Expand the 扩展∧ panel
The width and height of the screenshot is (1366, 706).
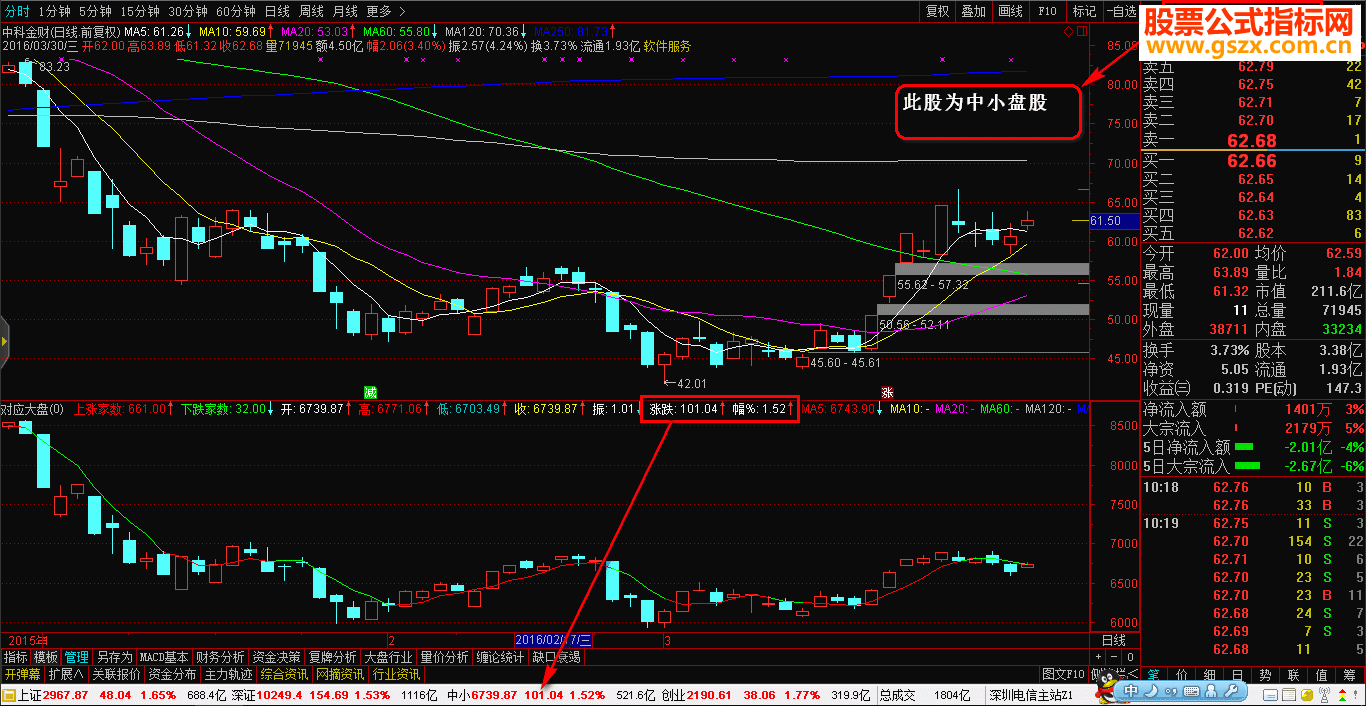click(x=66, y=674)
